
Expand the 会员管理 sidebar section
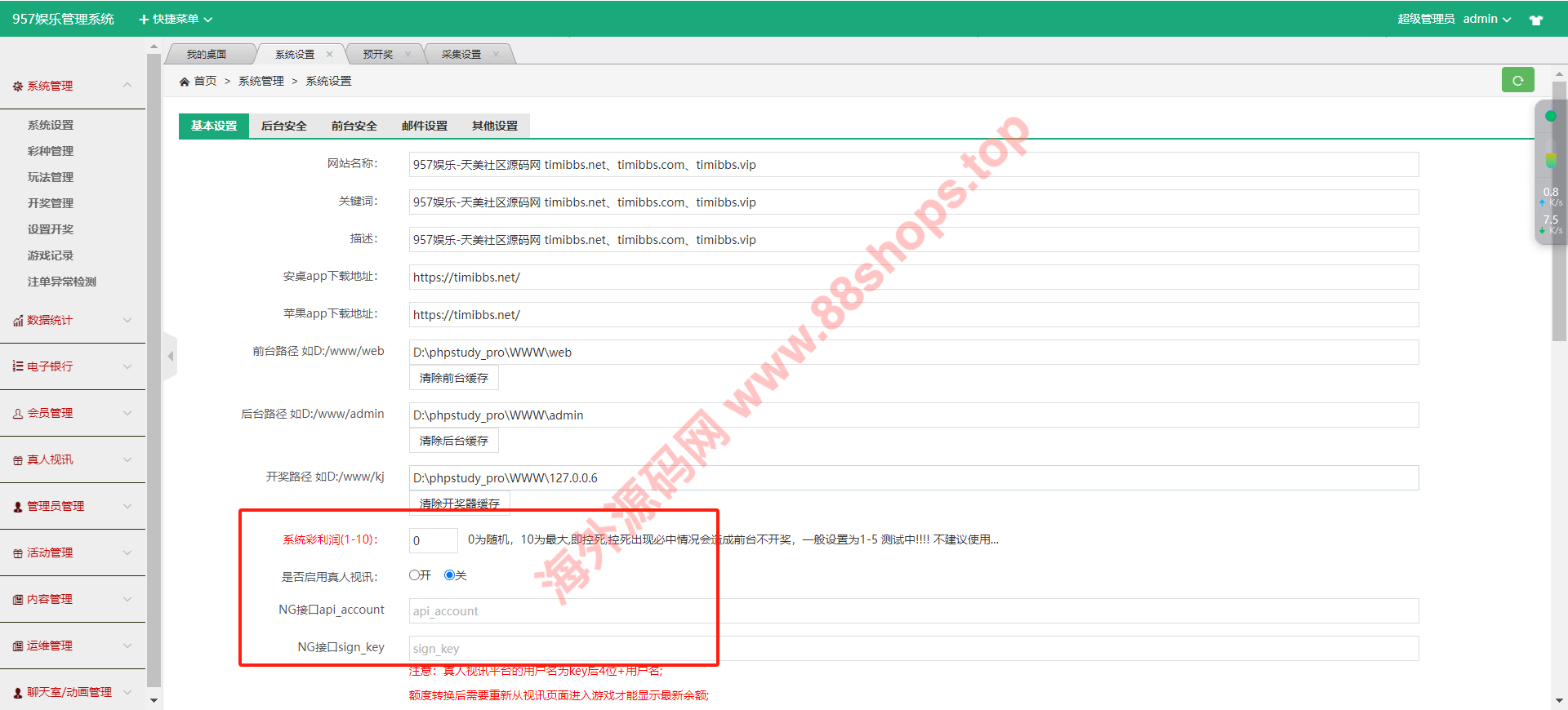point(72,413)
